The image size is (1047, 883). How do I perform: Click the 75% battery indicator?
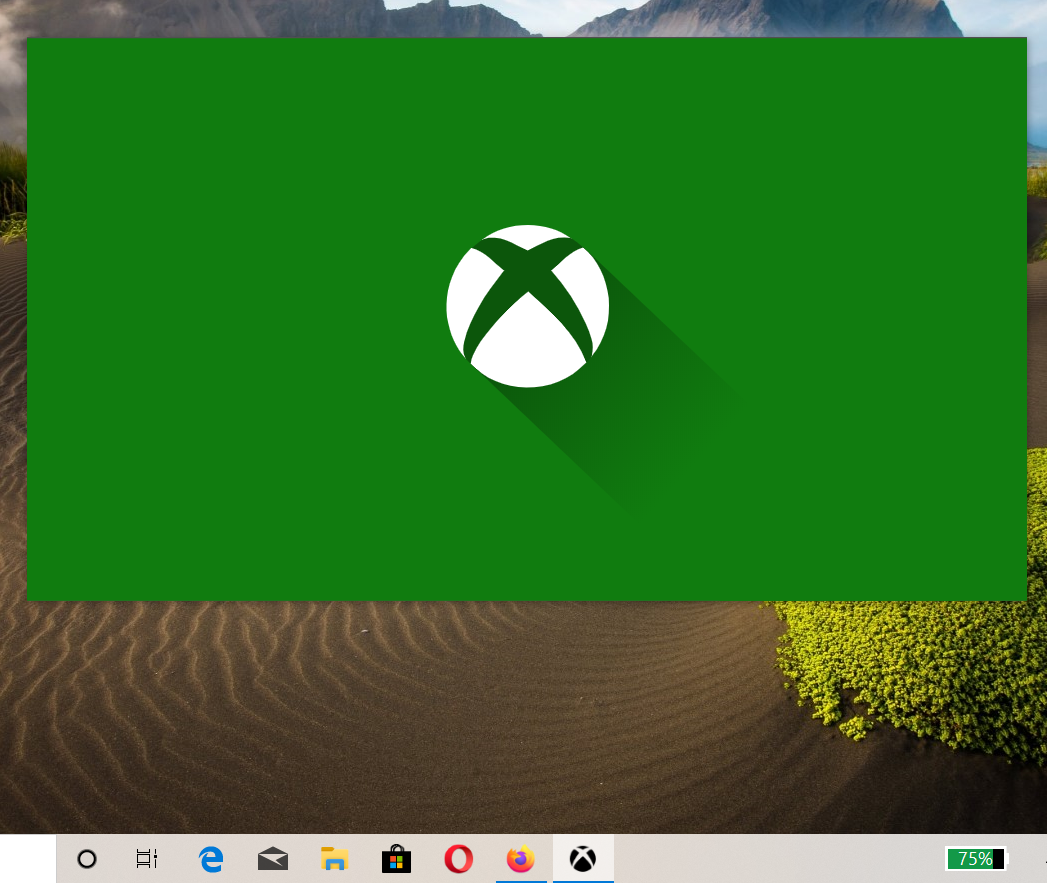976,859
